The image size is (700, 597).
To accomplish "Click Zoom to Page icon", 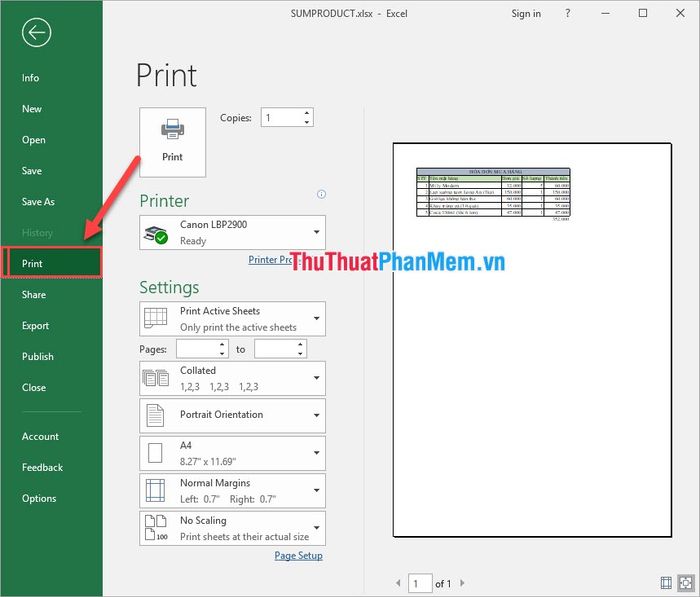I will pos(687,583).
